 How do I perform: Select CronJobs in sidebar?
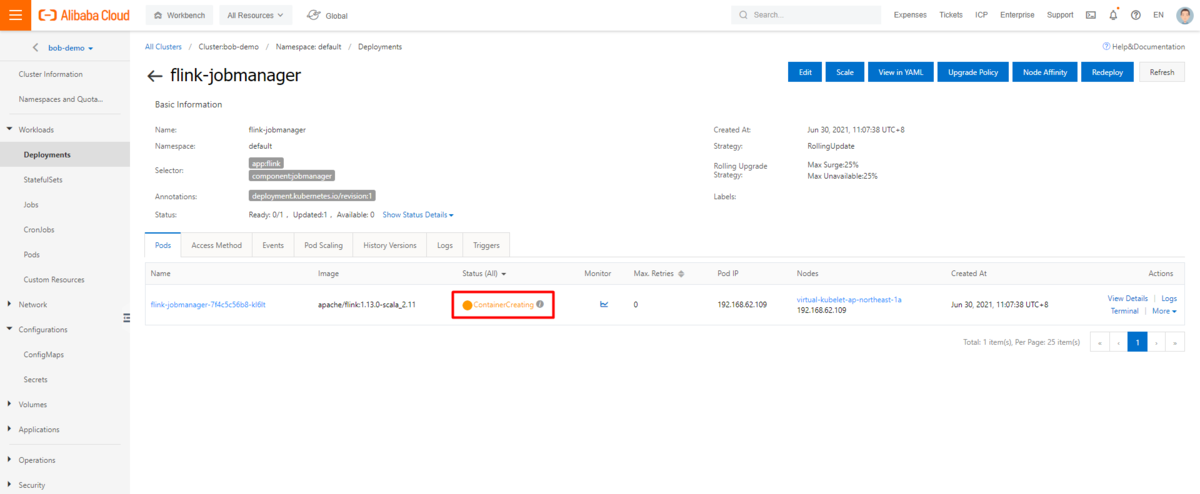point(39,230)
